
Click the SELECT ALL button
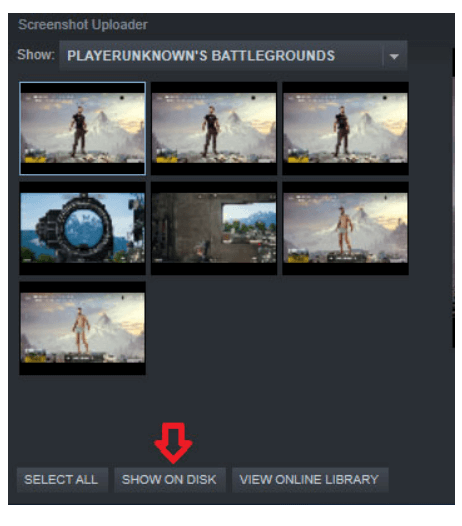pyautogui.click(x=62, y=480)
